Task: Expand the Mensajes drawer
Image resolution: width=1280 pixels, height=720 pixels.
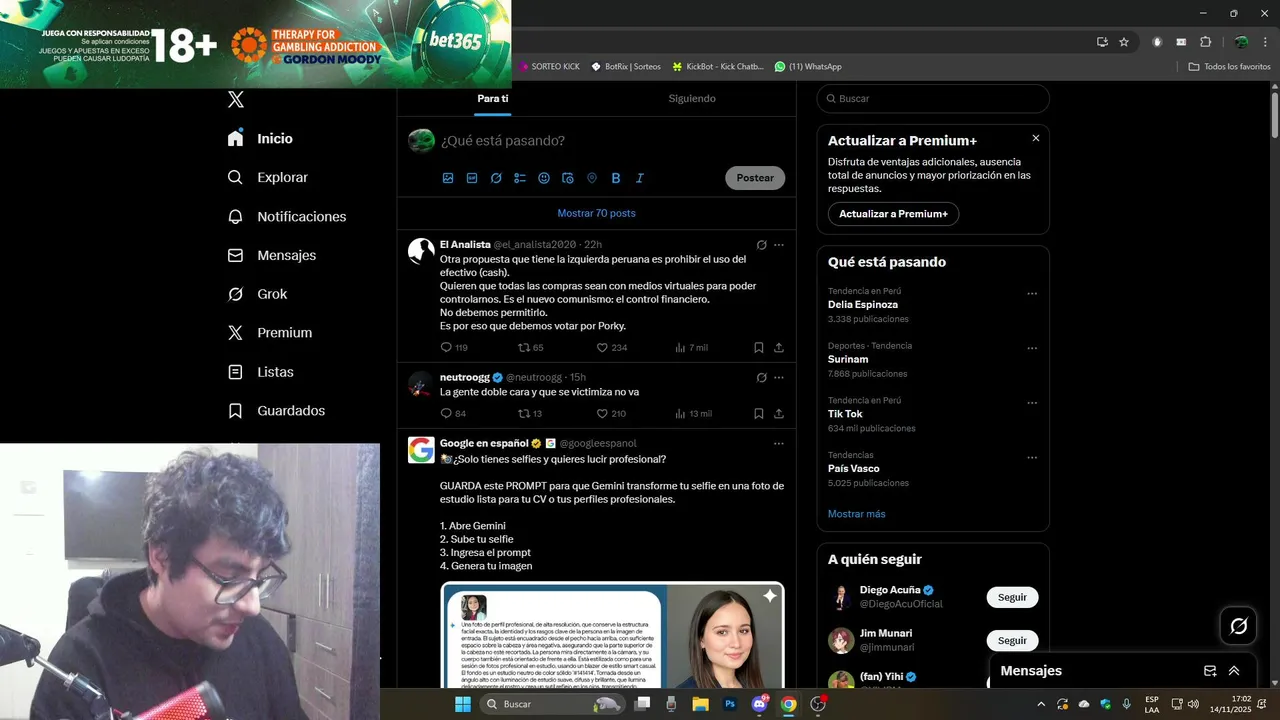Action: click(1234, 671)
